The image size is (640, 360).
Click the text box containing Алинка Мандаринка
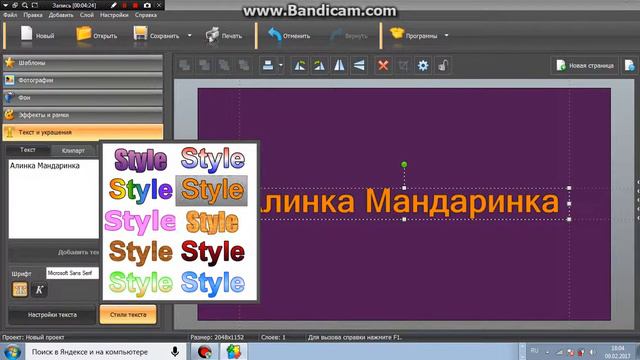(x=53, y=199)
